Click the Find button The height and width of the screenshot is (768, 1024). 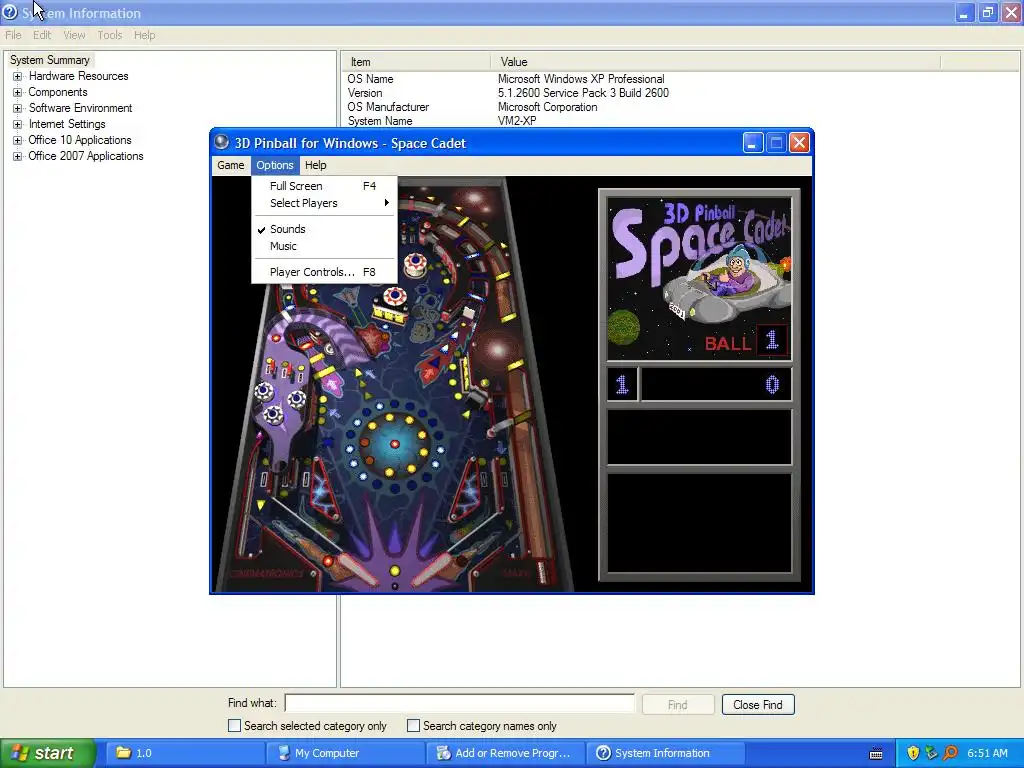[677, 705]
